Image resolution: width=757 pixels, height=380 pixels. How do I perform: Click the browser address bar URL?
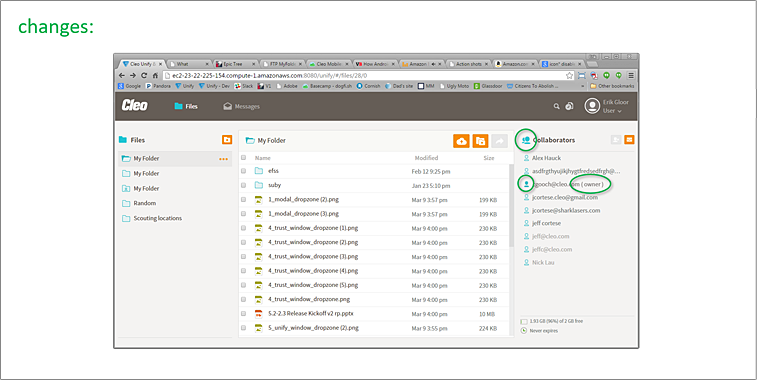[269, 76]
